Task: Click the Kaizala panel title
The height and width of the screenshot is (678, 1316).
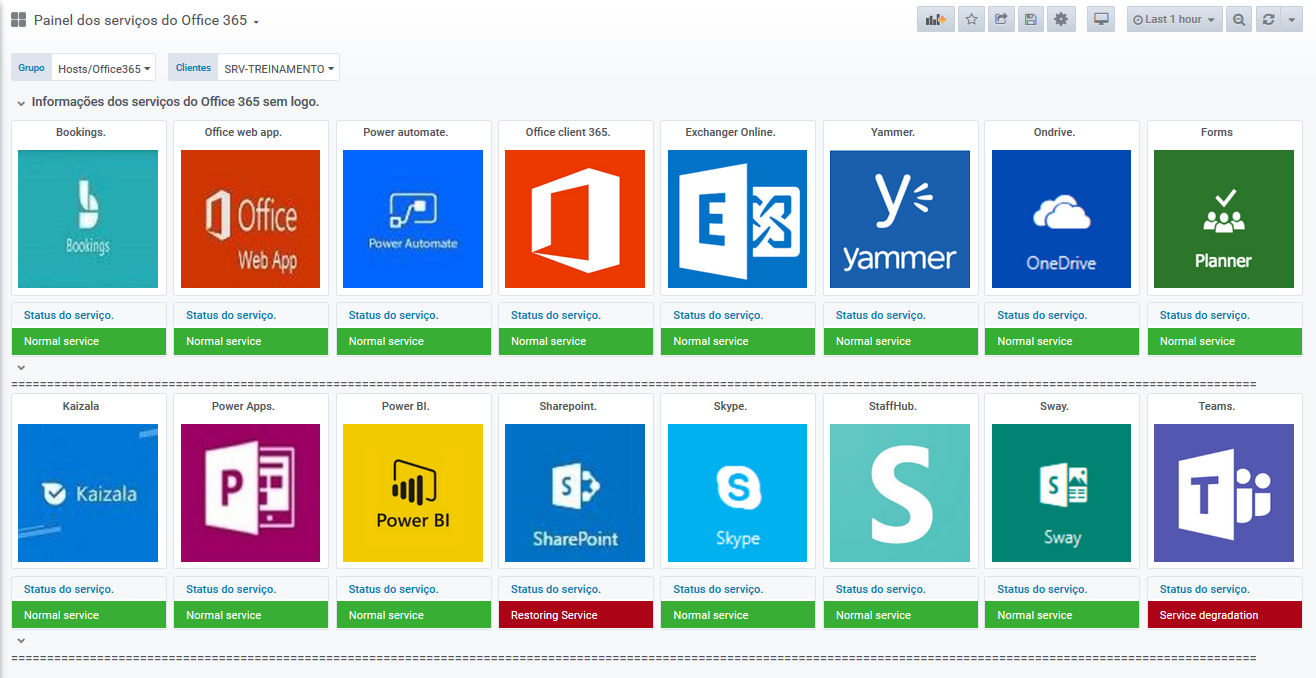Action: click(81, 406)
